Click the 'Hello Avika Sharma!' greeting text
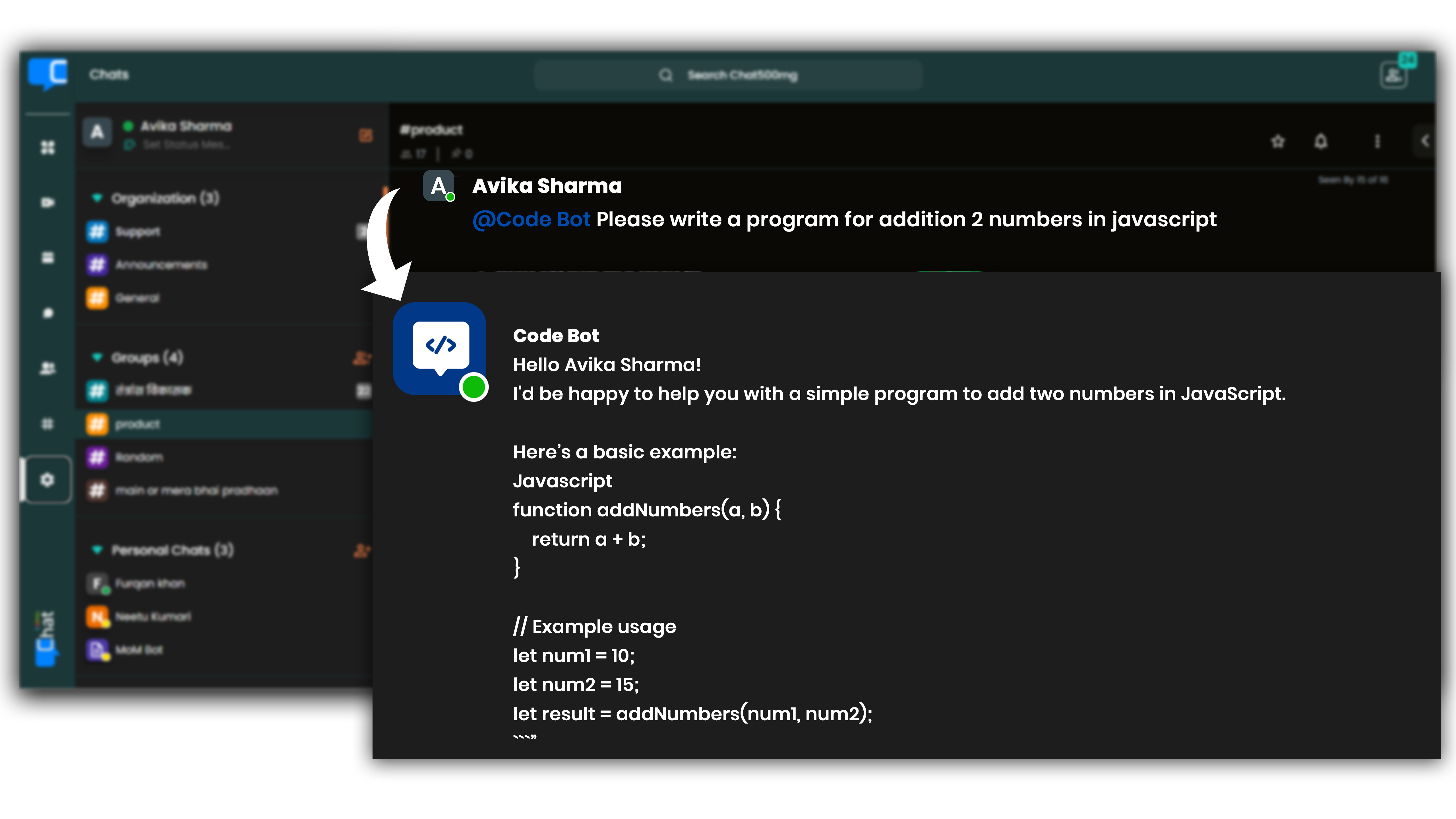This screenshot has height=819, width=1456. click(607, 365)
